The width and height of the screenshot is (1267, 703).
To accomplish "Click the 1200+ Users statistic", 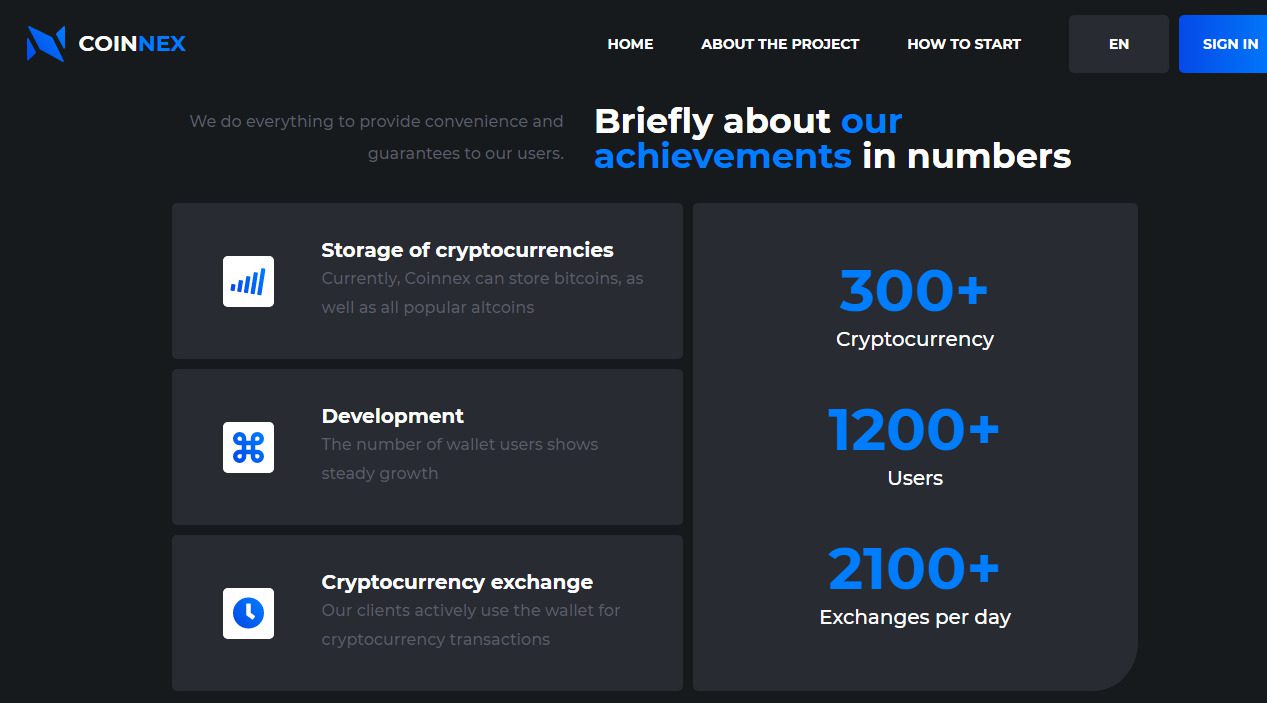I will click(x=914, y=430).
